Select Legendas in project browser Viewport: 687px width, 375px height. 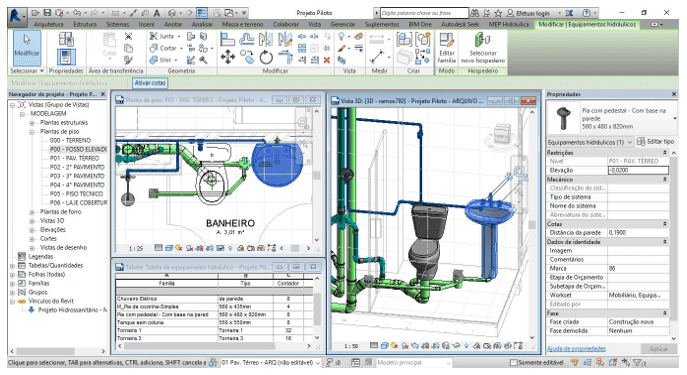click(41, 257)
